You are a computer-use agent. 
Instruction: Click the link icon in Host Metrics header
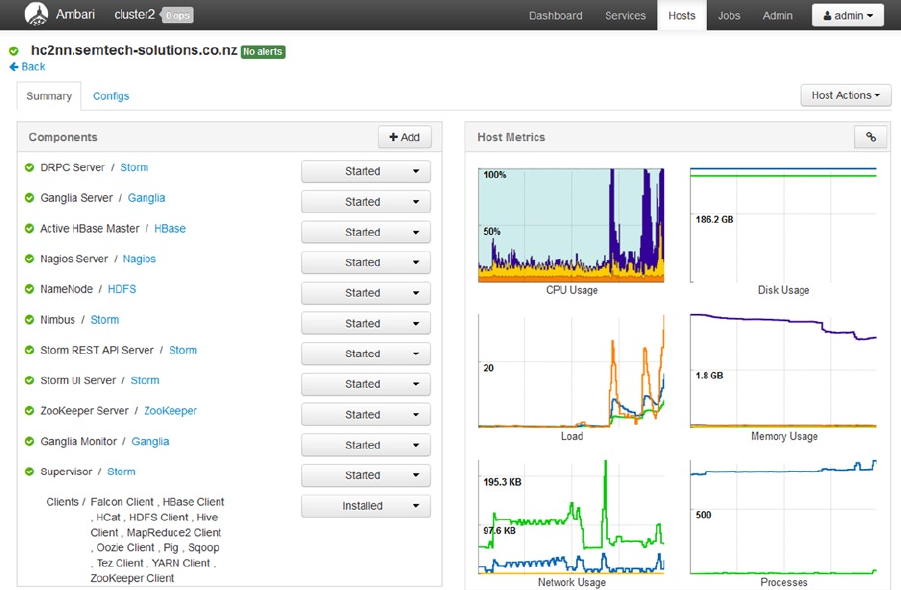[x=871, y=137]
